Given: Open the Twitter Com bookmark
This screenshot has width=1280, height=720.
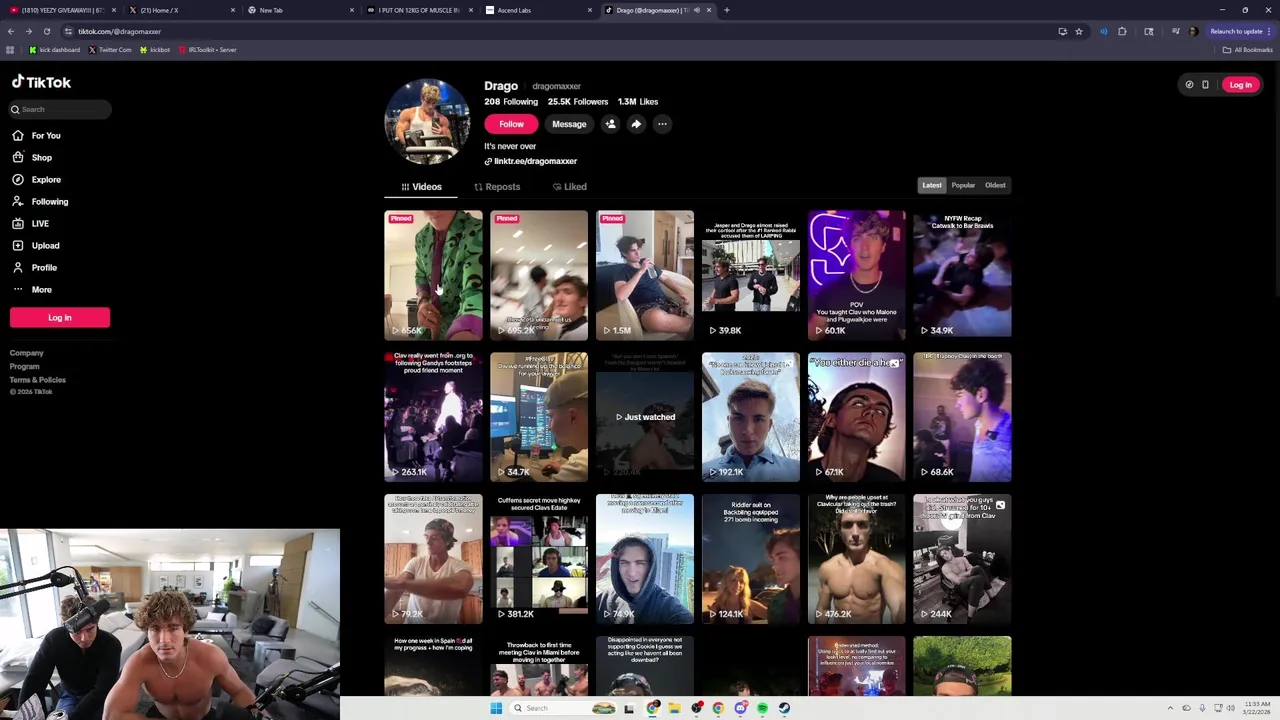Looking at the screenshot, I should point(110,50).
